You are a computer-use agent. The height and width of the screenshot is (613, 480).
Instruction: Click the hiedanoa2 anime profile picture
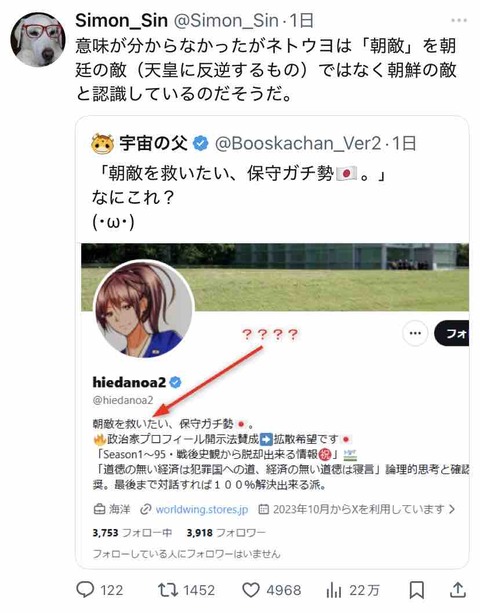click(144, 309)
